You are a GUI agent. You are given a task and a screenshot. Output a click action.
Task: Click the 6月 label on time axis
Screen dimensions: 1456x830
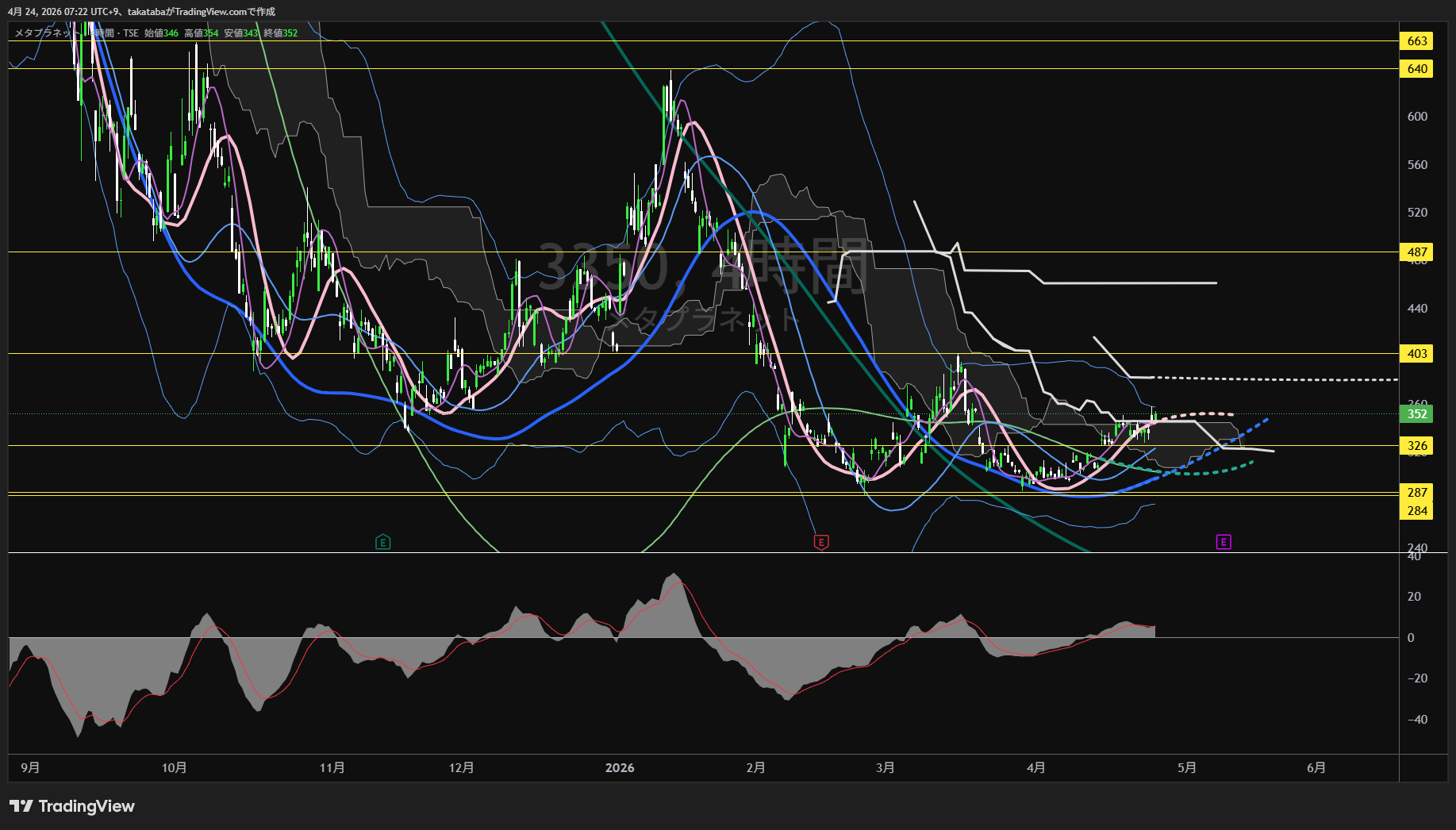click(x=1316, y=768)
